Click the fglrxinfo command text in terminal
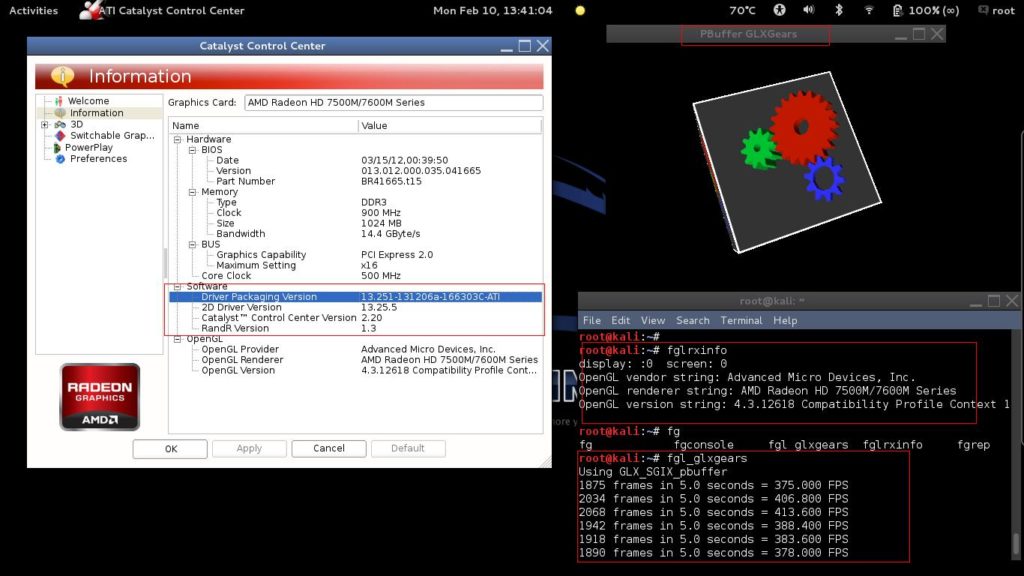Viewport: 1024px width, 576px height. pos(697,350)
